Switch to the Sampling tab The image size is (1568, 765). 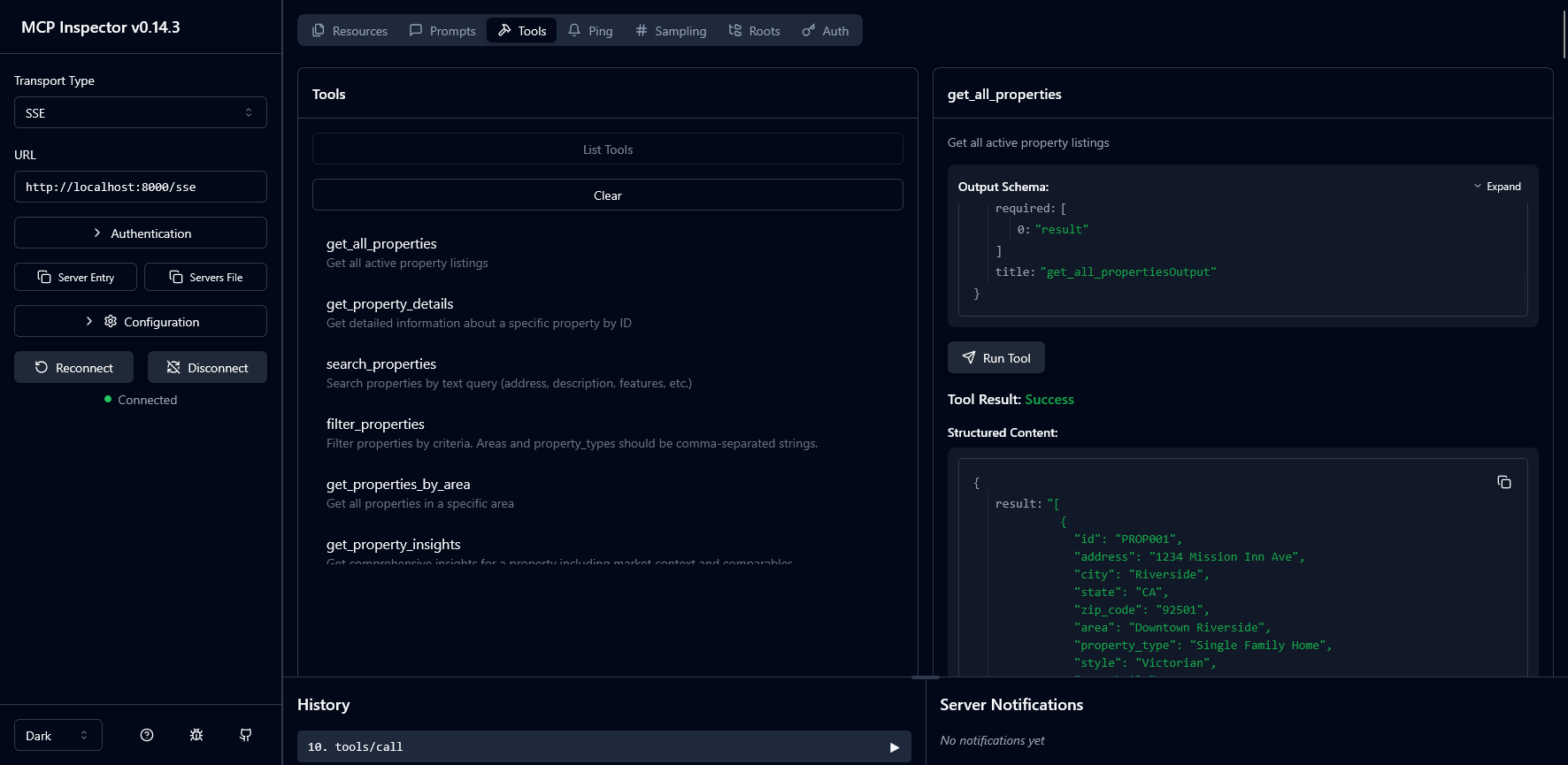coord(671,31)
